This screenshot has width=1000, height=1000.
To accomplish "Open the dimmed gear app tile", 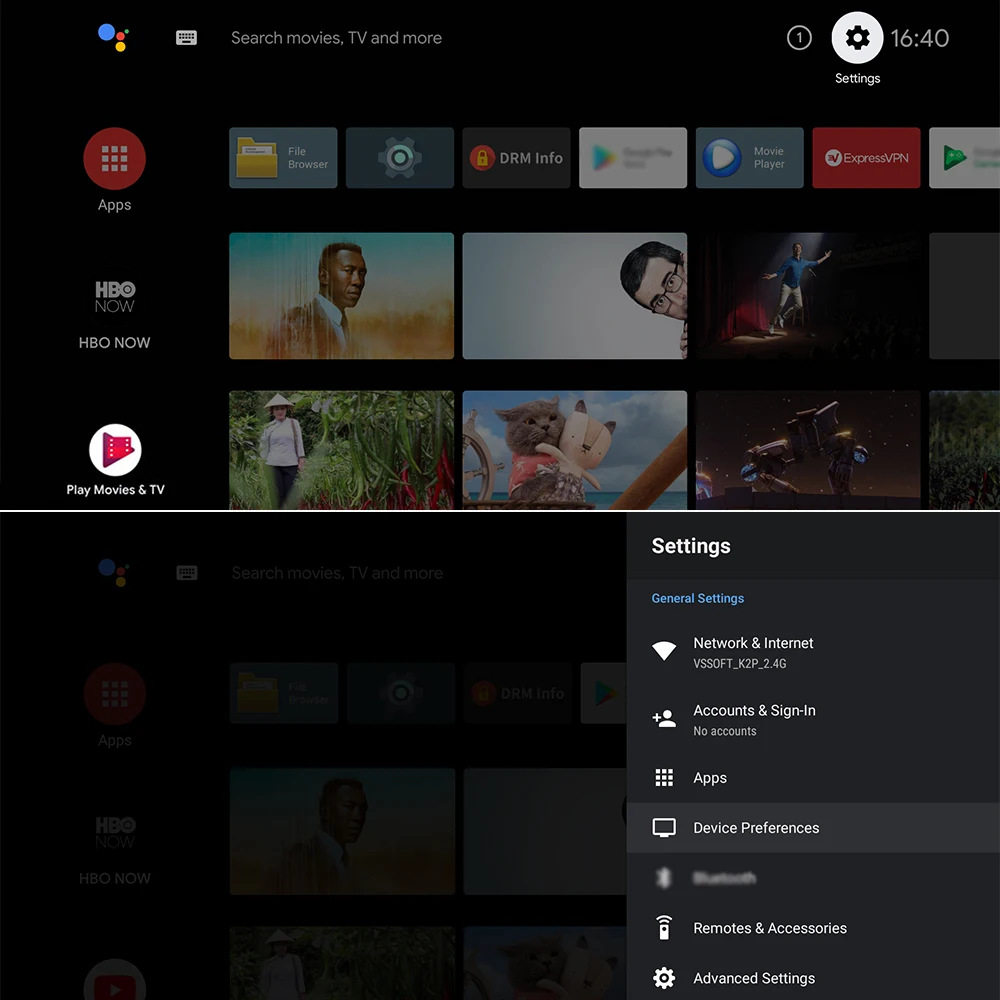I will (x=401, y=693).
